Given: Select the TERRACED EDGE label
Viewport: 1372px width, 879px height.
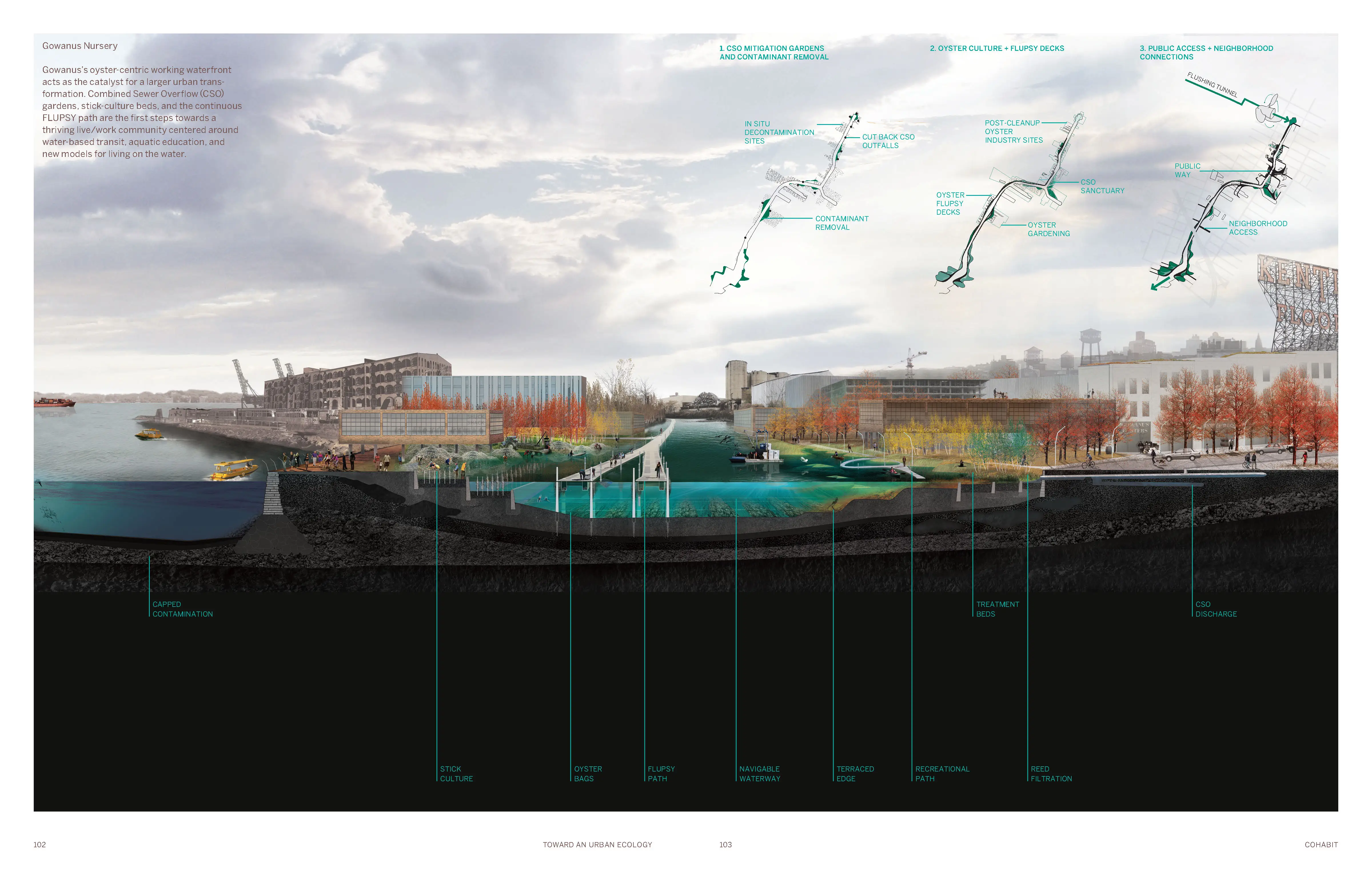Looking at the screenshot, I should tap(855, 774).
